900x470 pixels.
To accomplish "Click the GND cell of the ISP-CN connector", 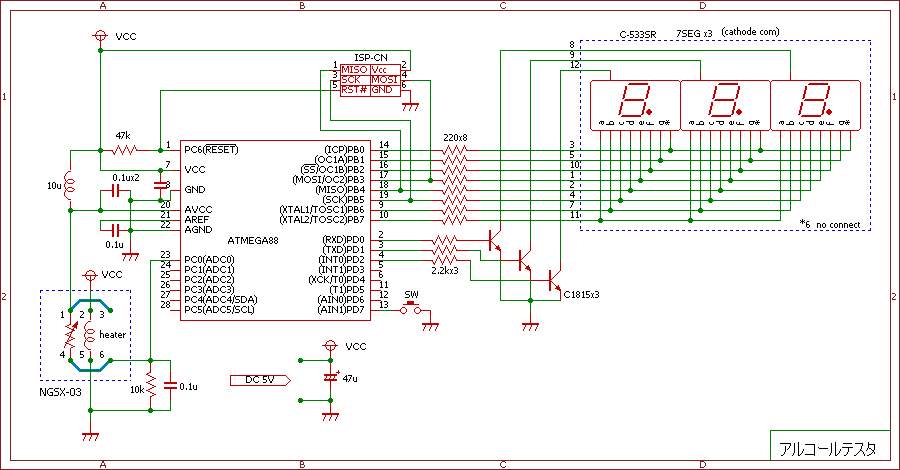I will [x=385, y=90].
